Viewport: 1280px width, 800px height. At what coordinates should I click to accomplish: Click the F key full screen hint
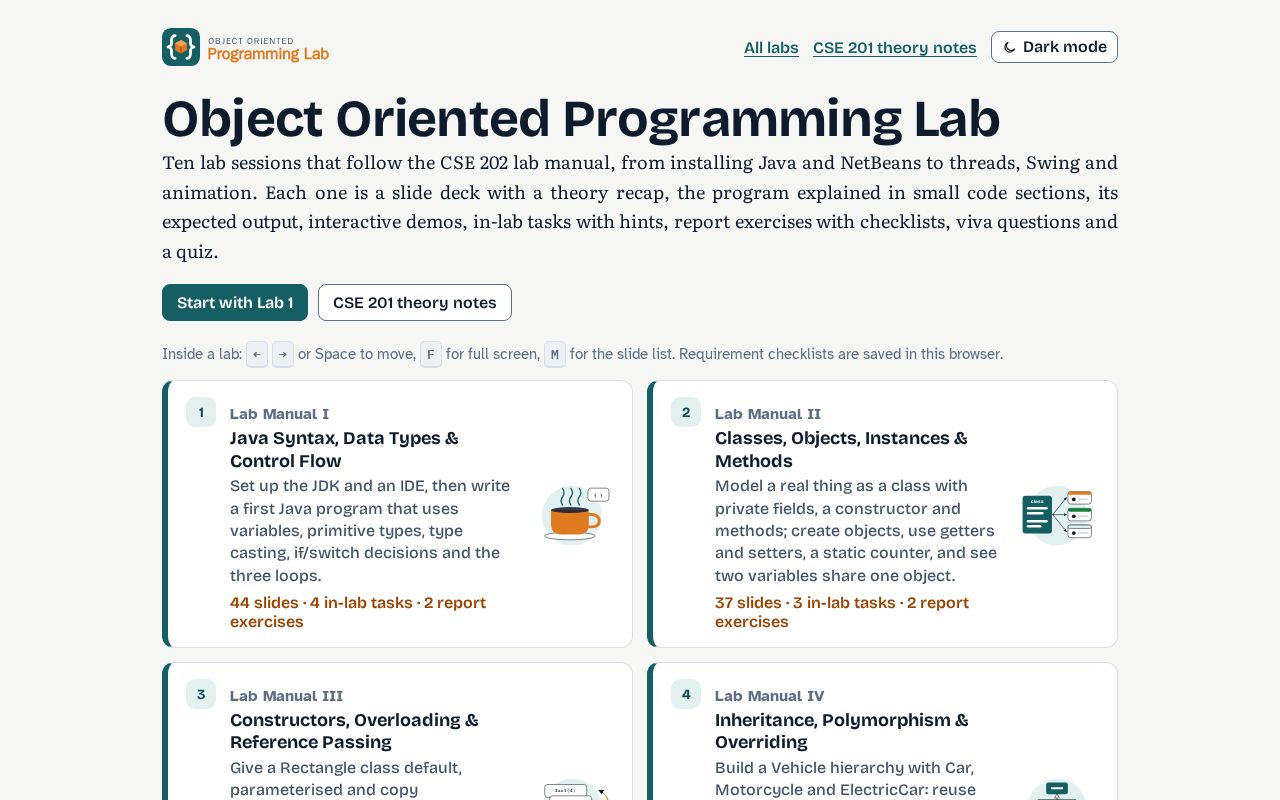pos(431,354)
